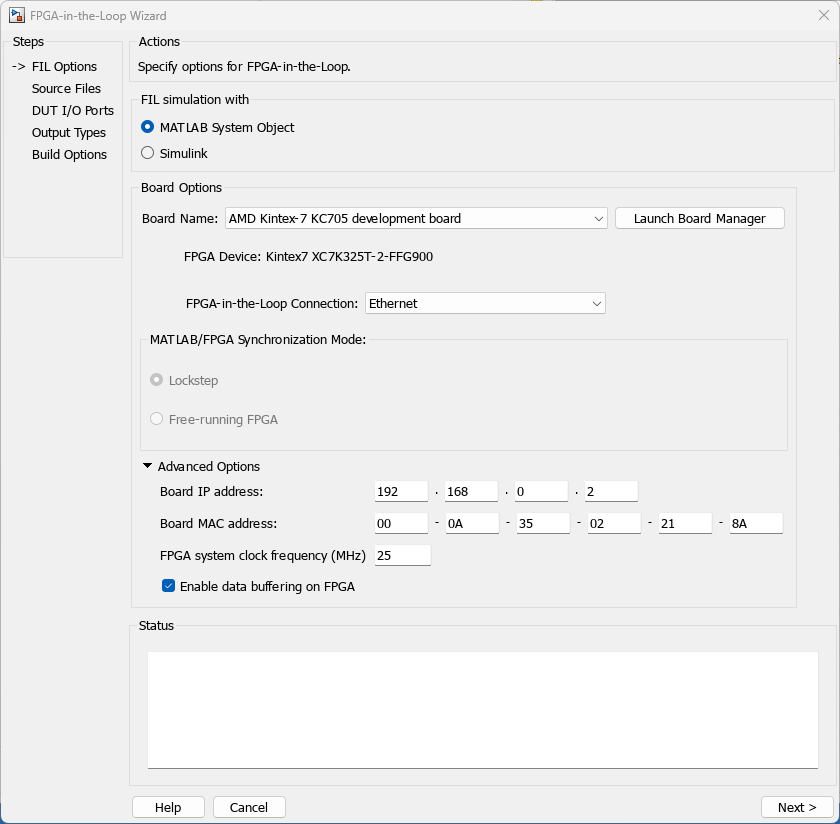This screenshot has height=824, width=840.
Task: Click the Specify options for FPGA-in-the-Loop text
Action: [244, 66]
